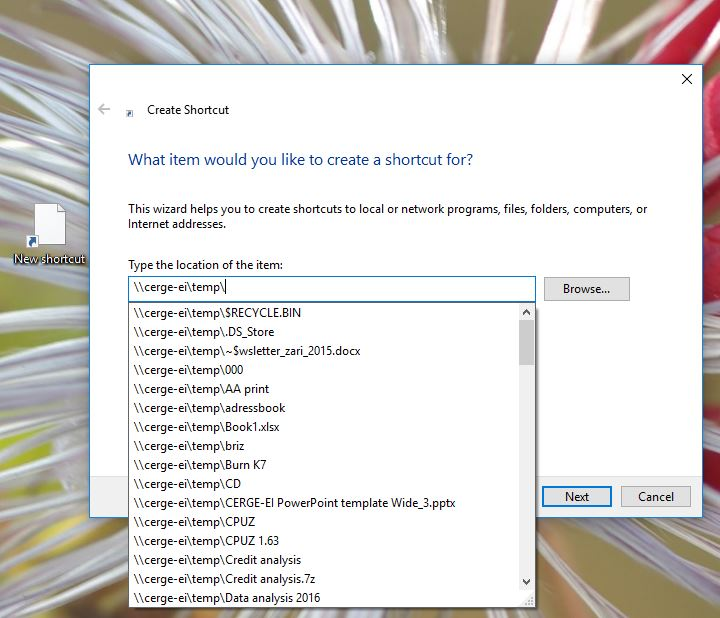Select the Data analysis 2016 suggestion
The height and width of the screenshot is (618, 720).
[x=227, y=598]
